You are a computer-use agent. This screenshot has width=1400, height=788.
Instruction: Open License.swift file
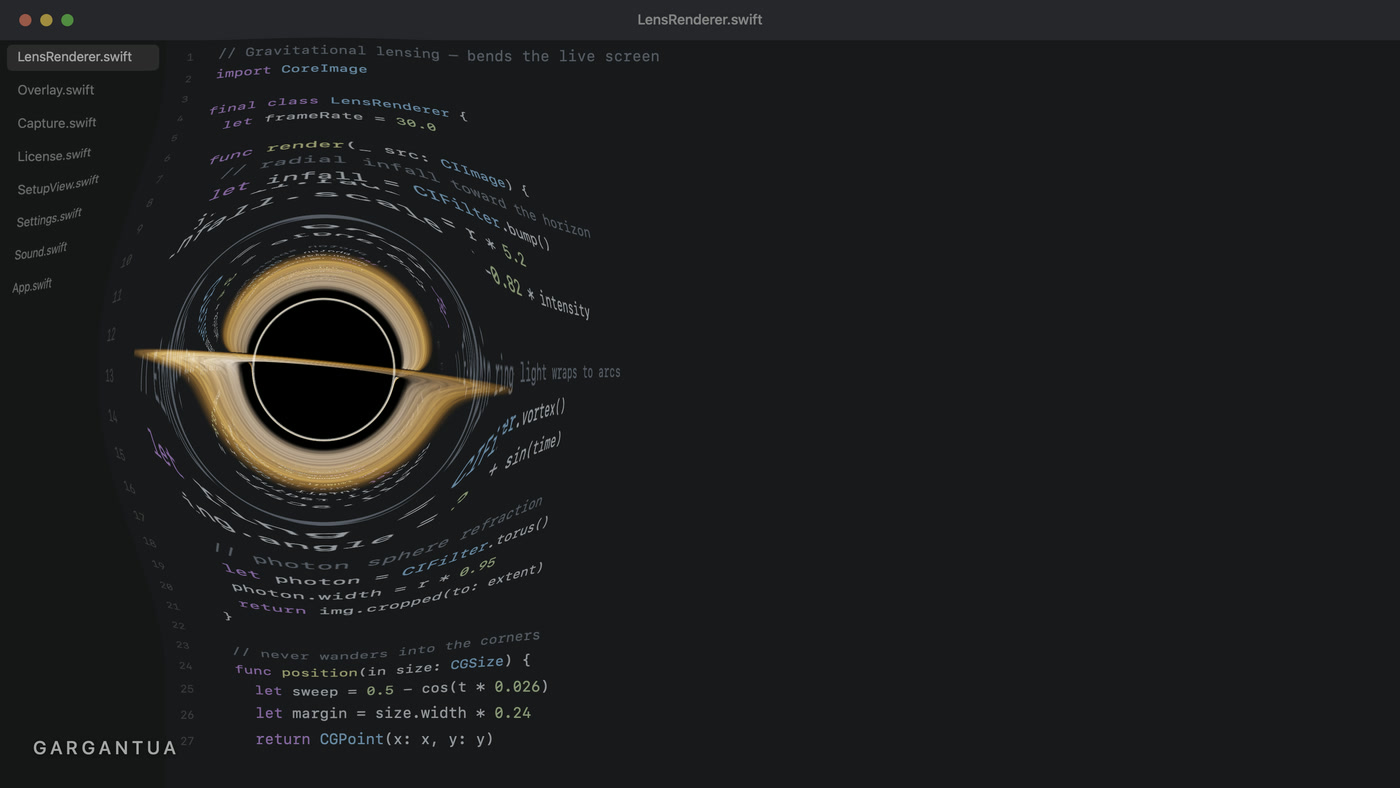tap(54, 155)
